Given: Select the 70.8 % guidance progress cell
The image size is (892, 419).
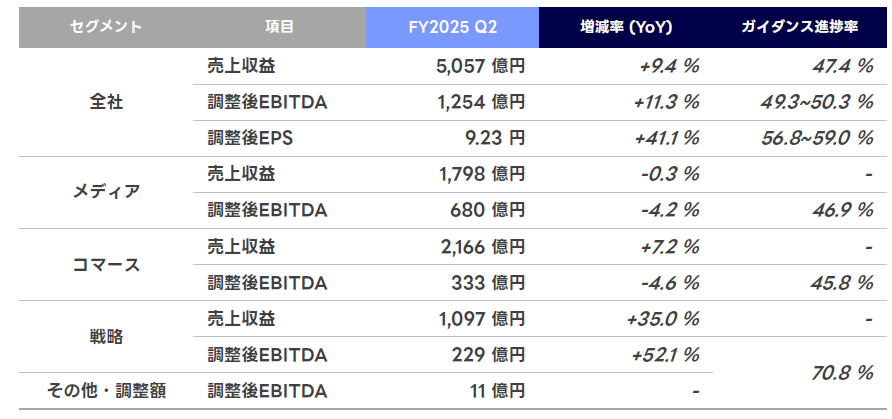Looking at the screenshot, I should 841,372.
